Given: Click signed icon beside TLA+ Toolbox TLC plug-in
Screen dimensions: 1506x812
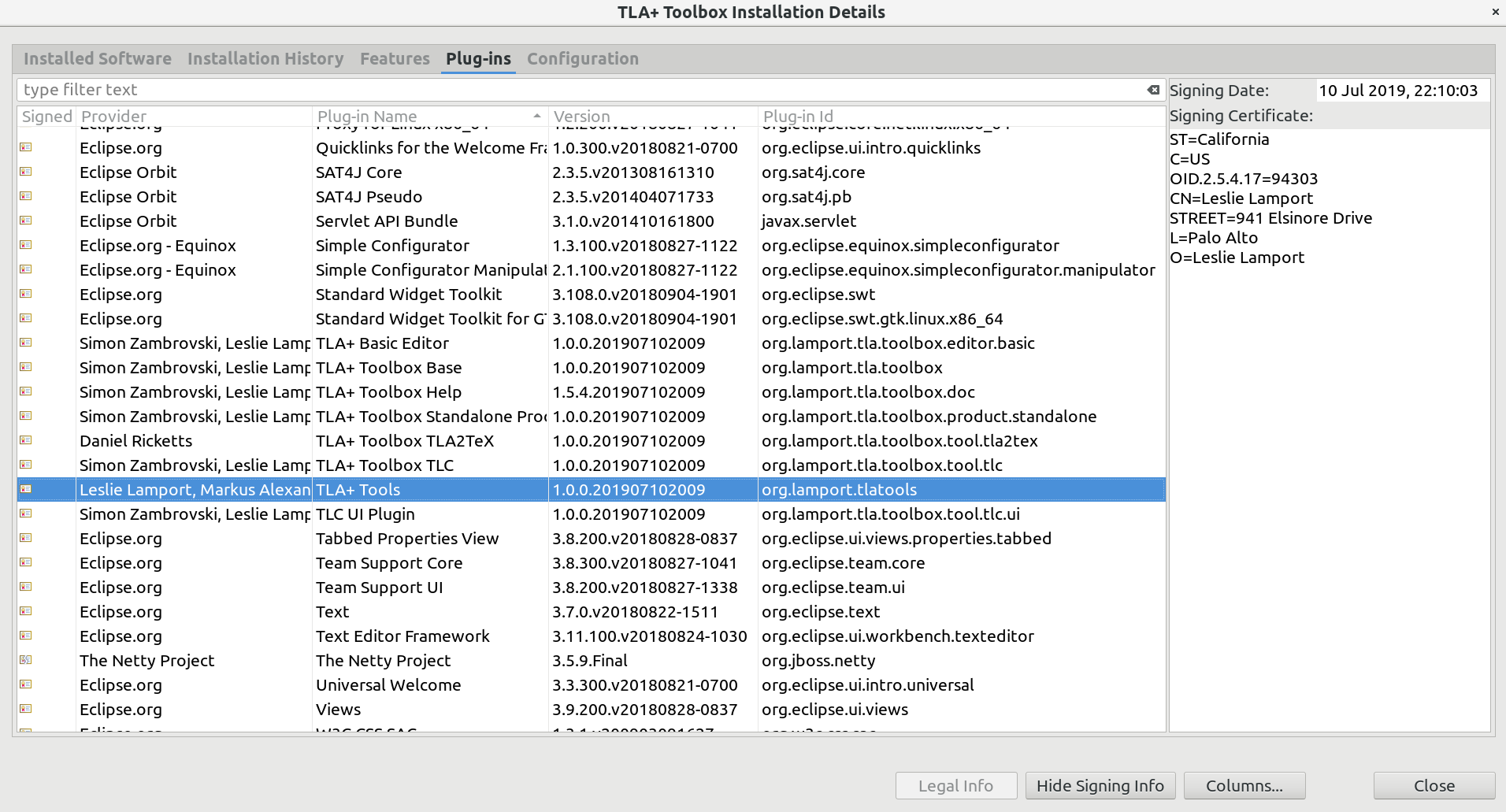Looking at the screenshot, I should click(x=26, y=465).
